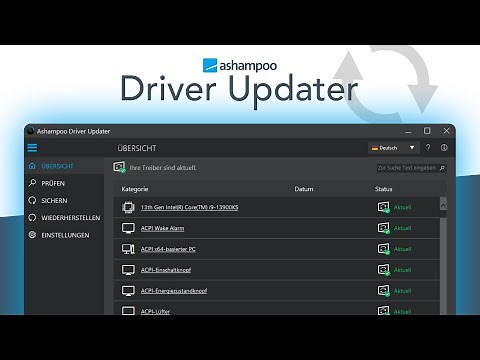Minimize the Ashampoo Driver Updater window
The height and width of the screenshot is (360, 480).
click(x=408, y=131)
